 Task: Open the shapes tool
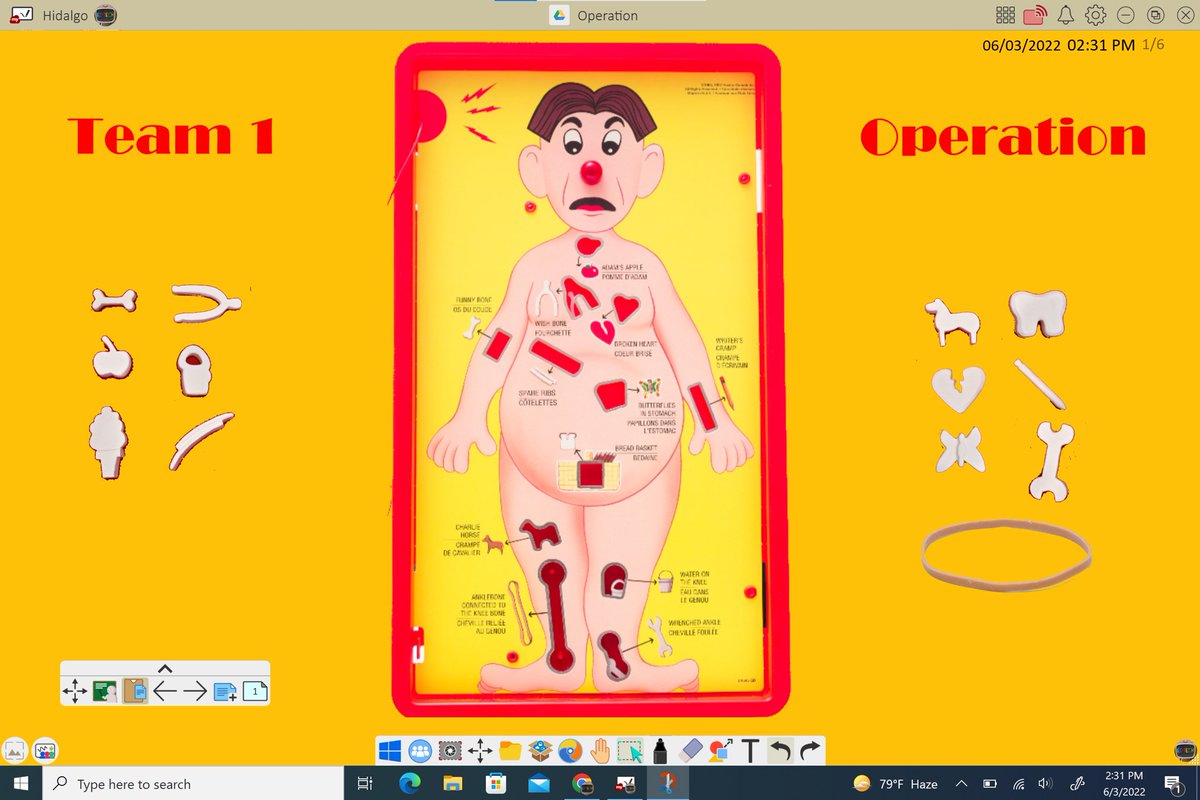(720, 751)
